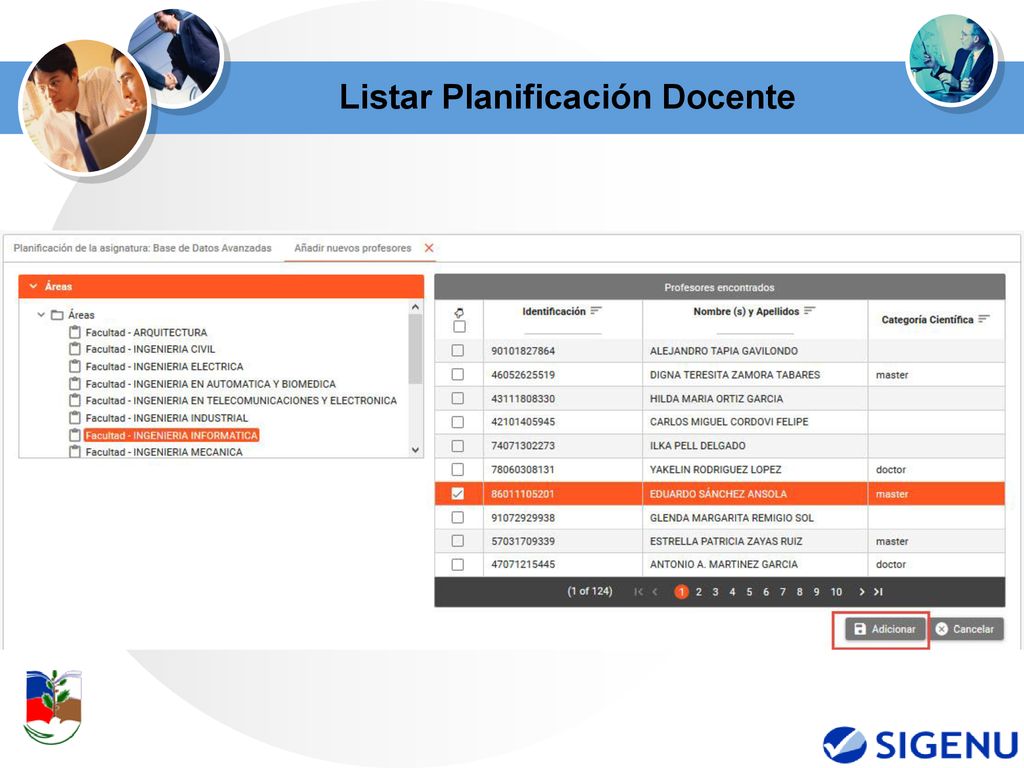1024x768 pixels.
Task: Click the name YAKELIN RODRIGUEZ LOPEZ
Action: pyautogui.click(x=715, y=470)
